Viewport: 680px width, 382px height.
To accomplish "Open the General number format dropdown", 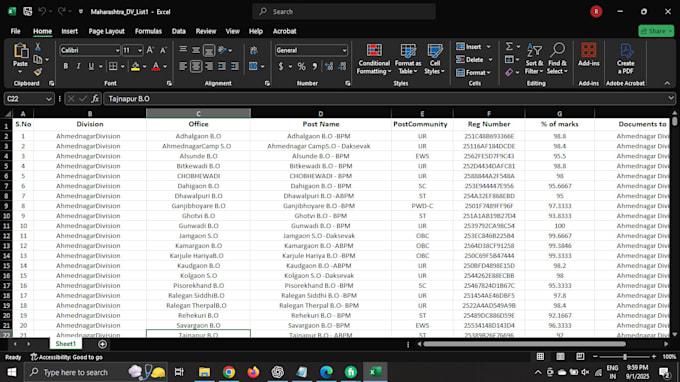I will click(x=344, y=51).
